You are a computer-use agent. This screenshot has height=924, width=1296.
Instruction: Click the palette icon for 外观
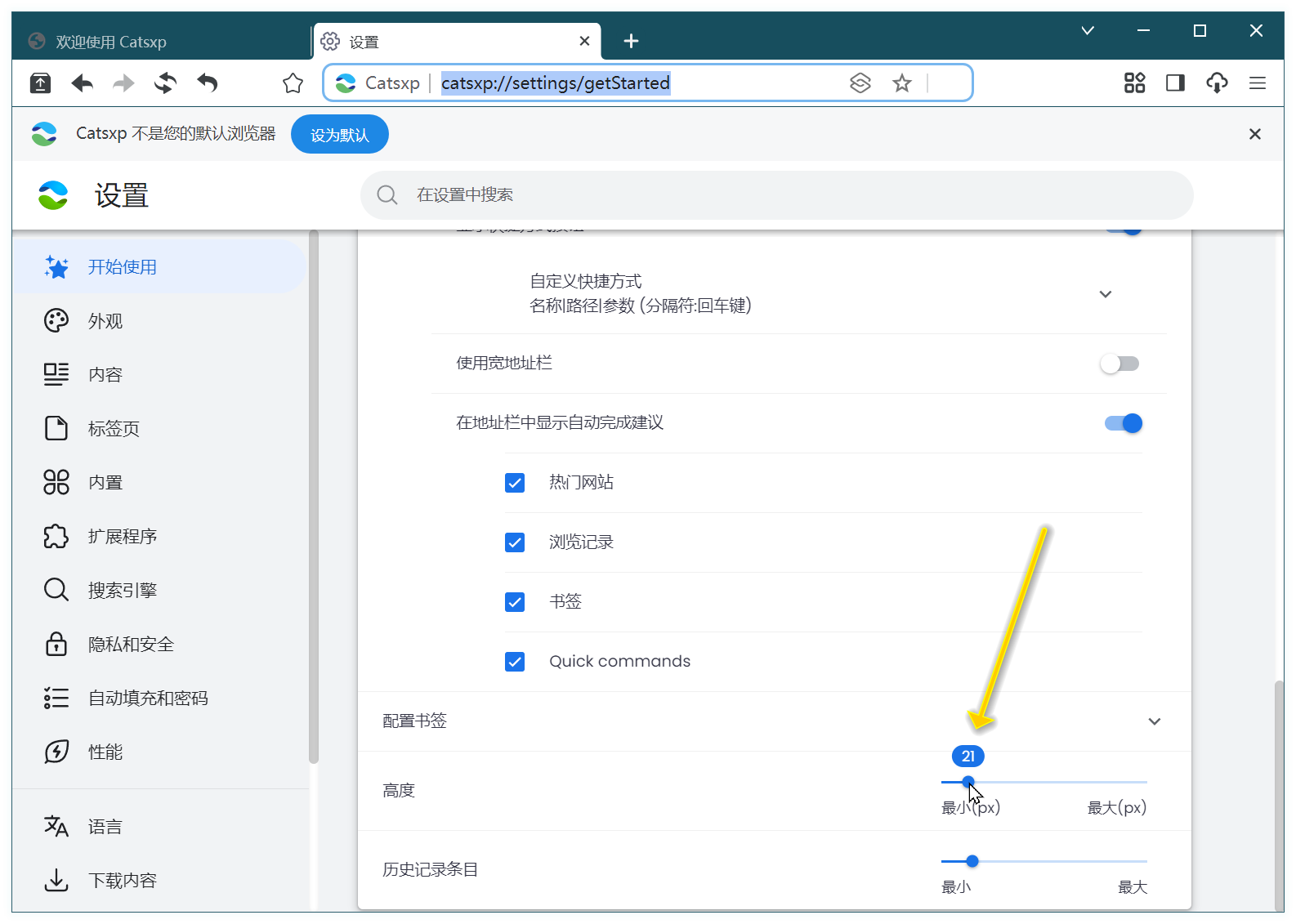(56, 321)
